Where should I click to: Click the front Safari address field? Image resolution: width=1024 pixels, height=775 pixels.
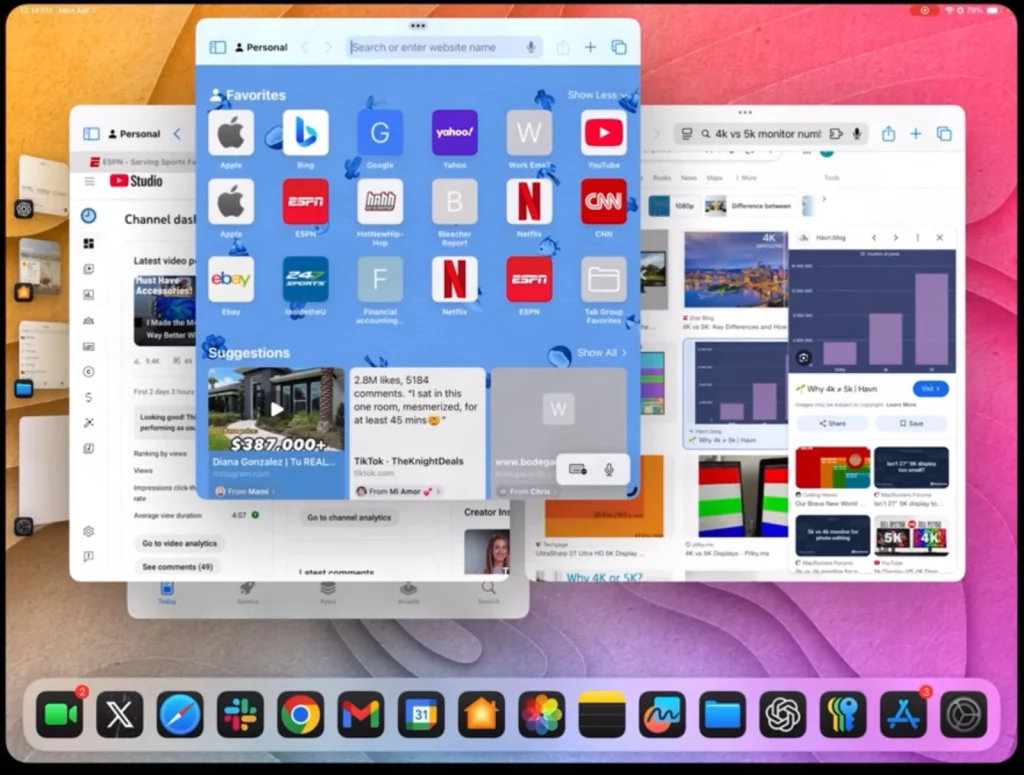coord(444,47)
